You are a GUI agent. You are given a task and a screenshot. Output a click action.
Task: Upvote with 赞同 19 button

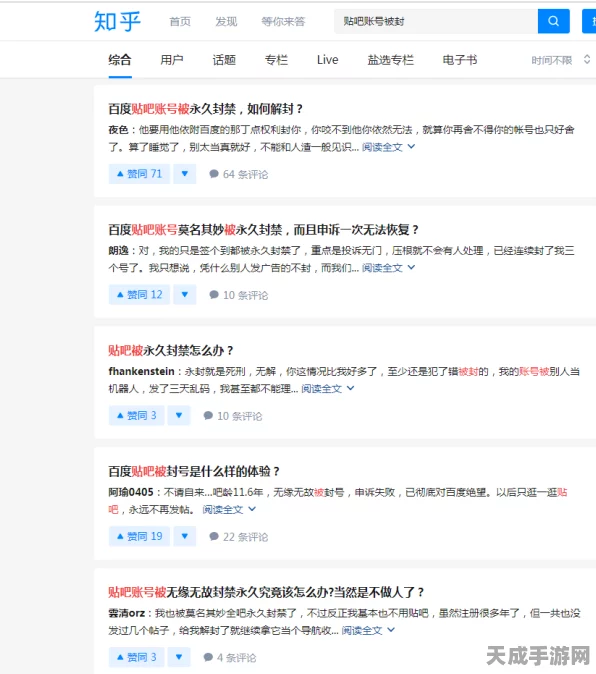tap(139, 536)
